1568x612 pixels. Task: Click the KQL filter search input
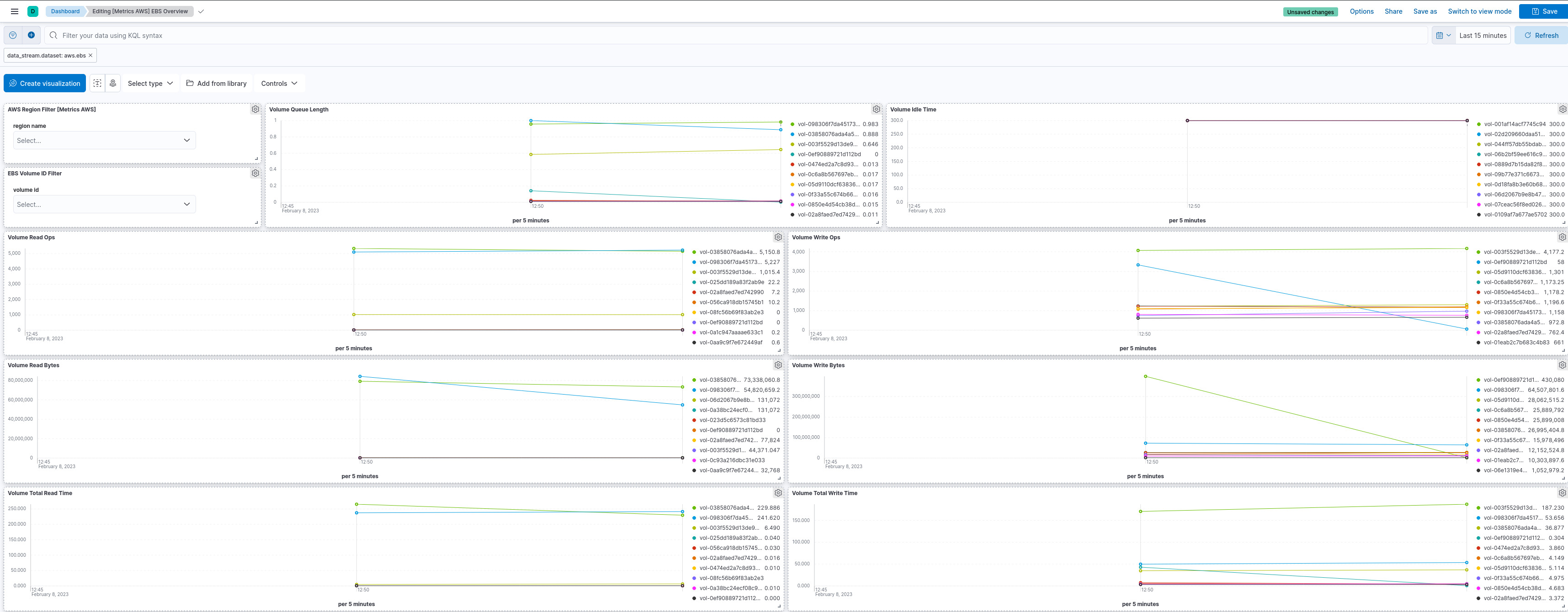730,35
